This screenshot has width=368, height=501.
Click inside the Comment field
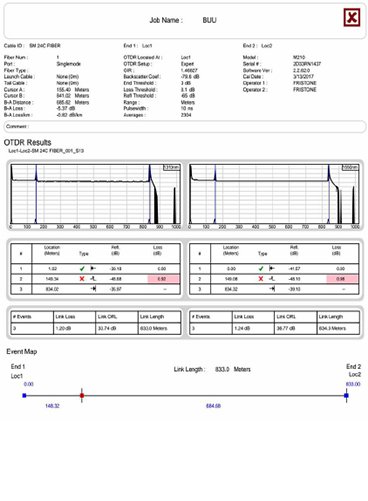tap(185, 127)
